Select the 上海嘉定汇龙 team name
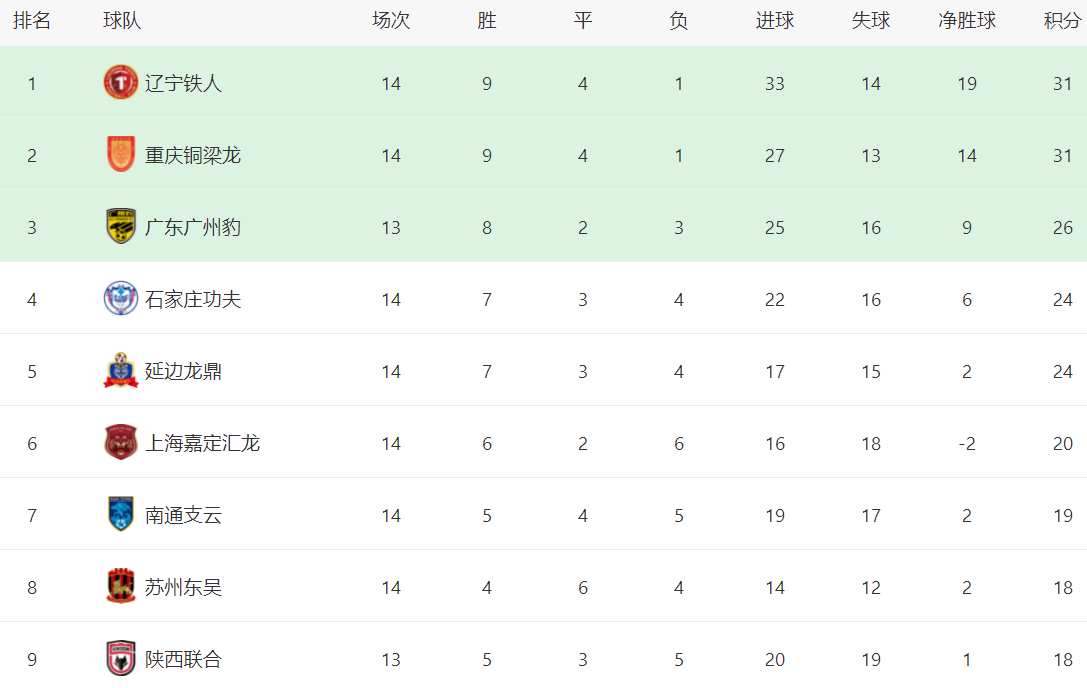 (202, 443)
